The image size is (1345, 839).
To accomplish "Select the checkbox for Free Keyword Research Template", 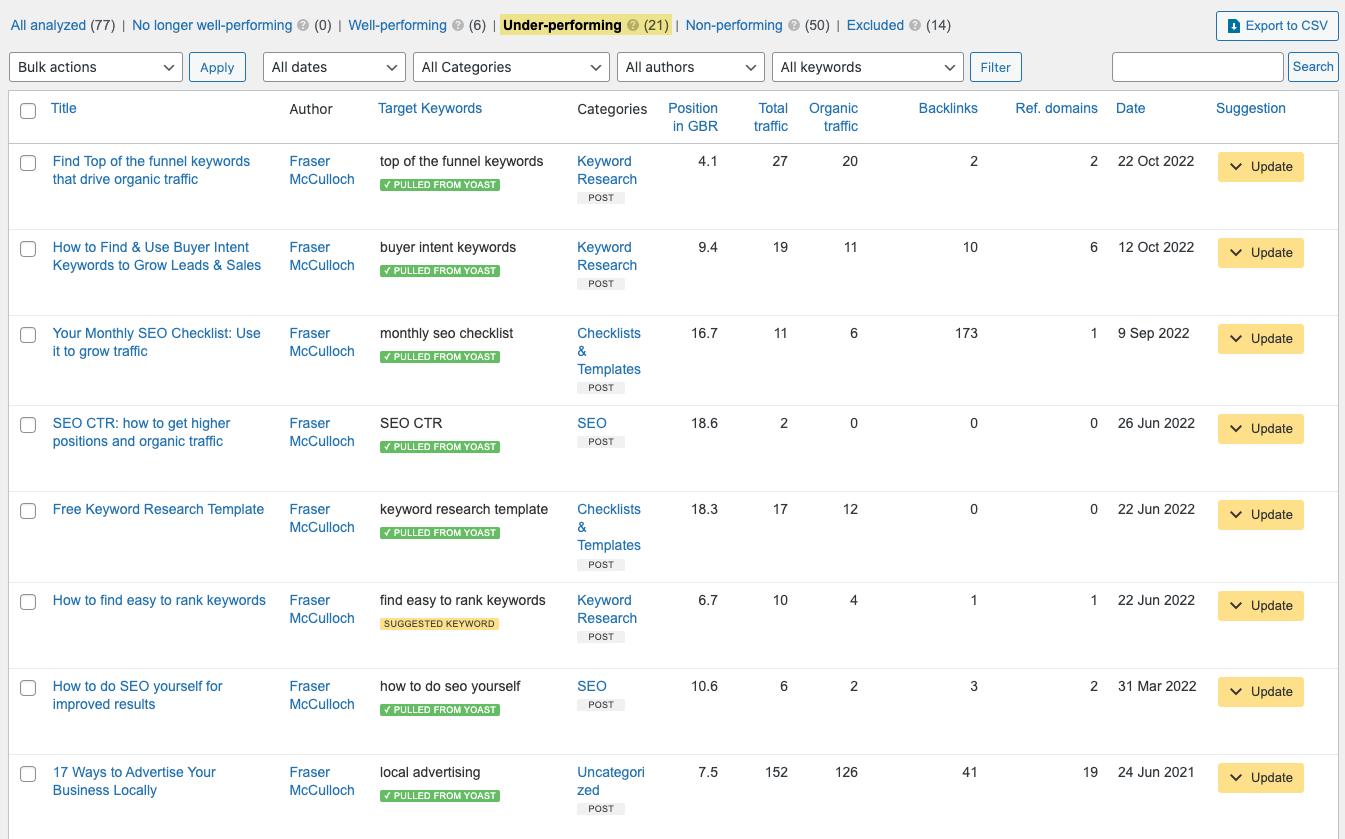I will (28, 511).
